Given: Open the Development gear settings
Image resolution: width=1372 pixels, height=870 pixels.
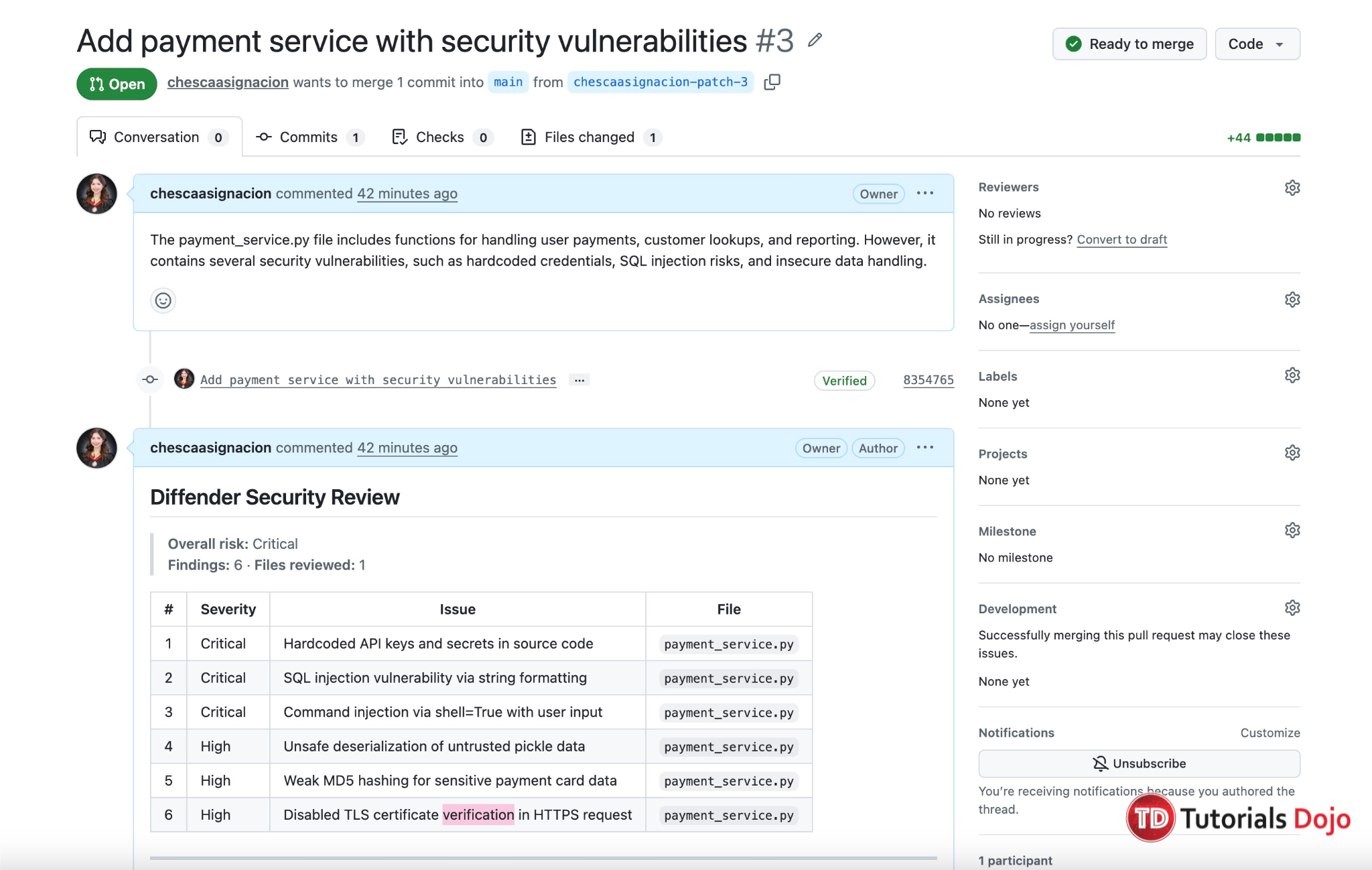Looking at the screenshot, I should click(x=1292, y=608).
